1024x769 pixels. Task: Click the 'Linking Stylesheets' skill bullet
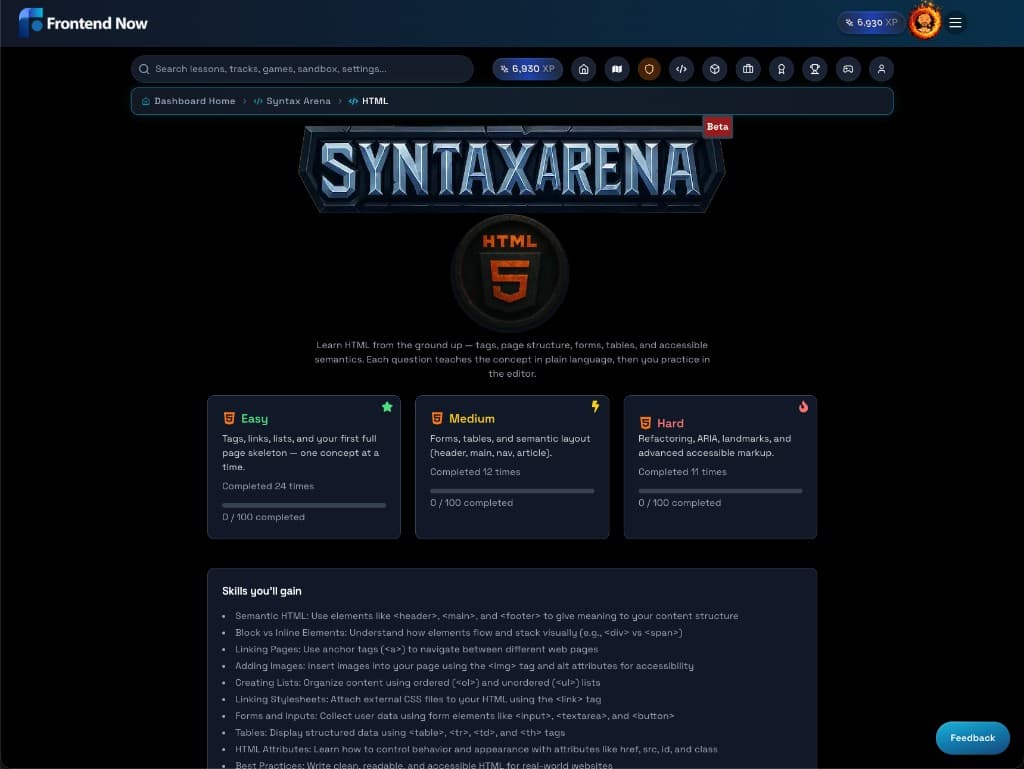coord(418,699)
